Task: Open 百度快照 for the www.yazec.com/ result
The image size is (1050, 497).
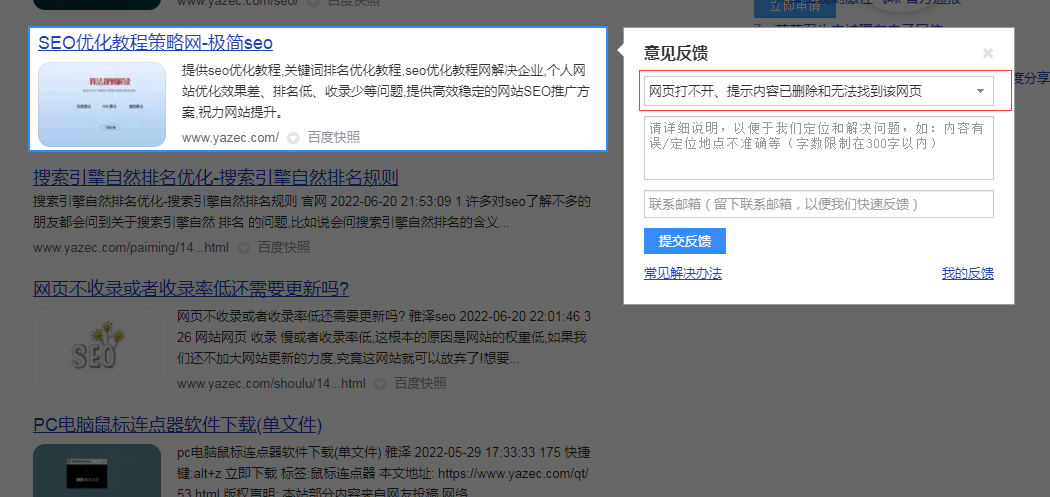Action: coord(333,138)
